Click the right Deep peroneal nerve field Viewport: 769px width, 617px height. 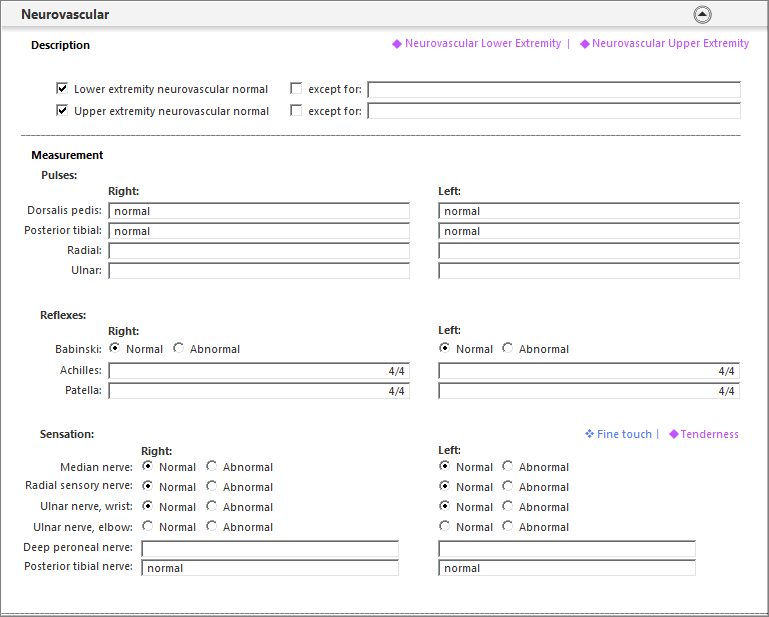[x=270, y=549]
